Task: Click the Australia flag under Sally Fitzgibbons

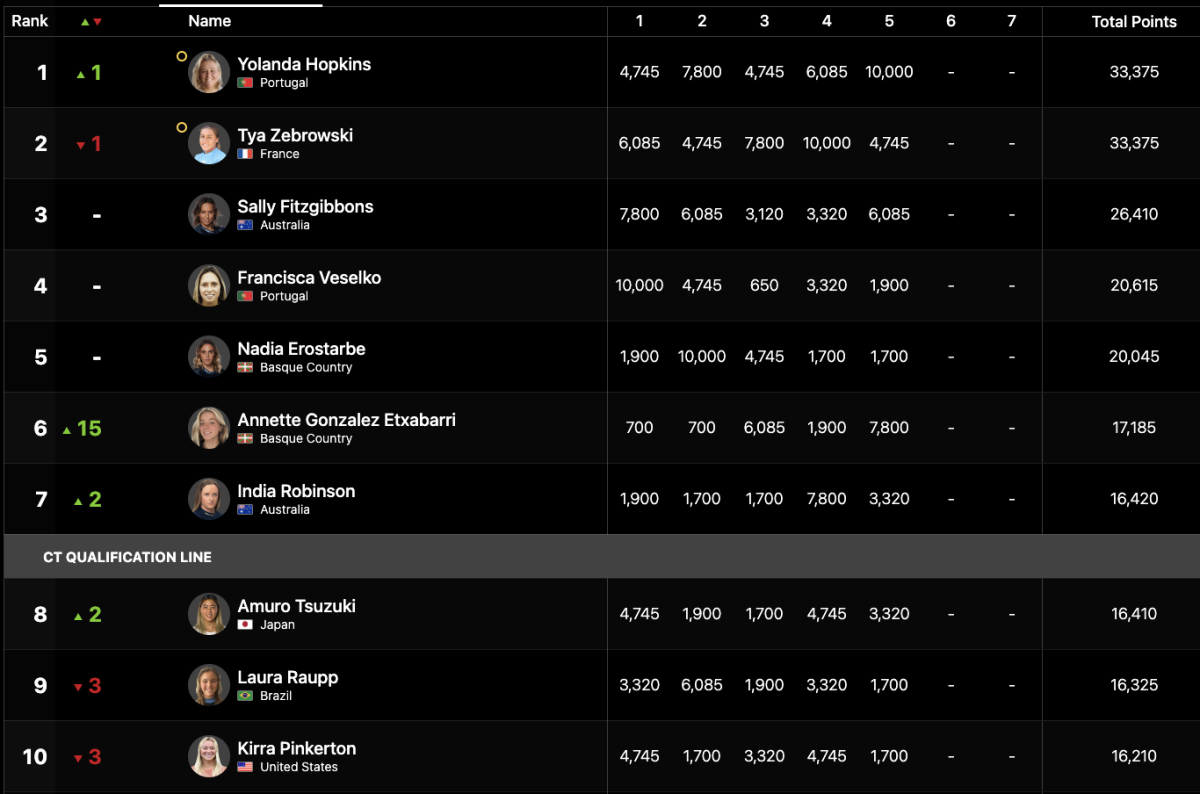Action: (245, 225)
